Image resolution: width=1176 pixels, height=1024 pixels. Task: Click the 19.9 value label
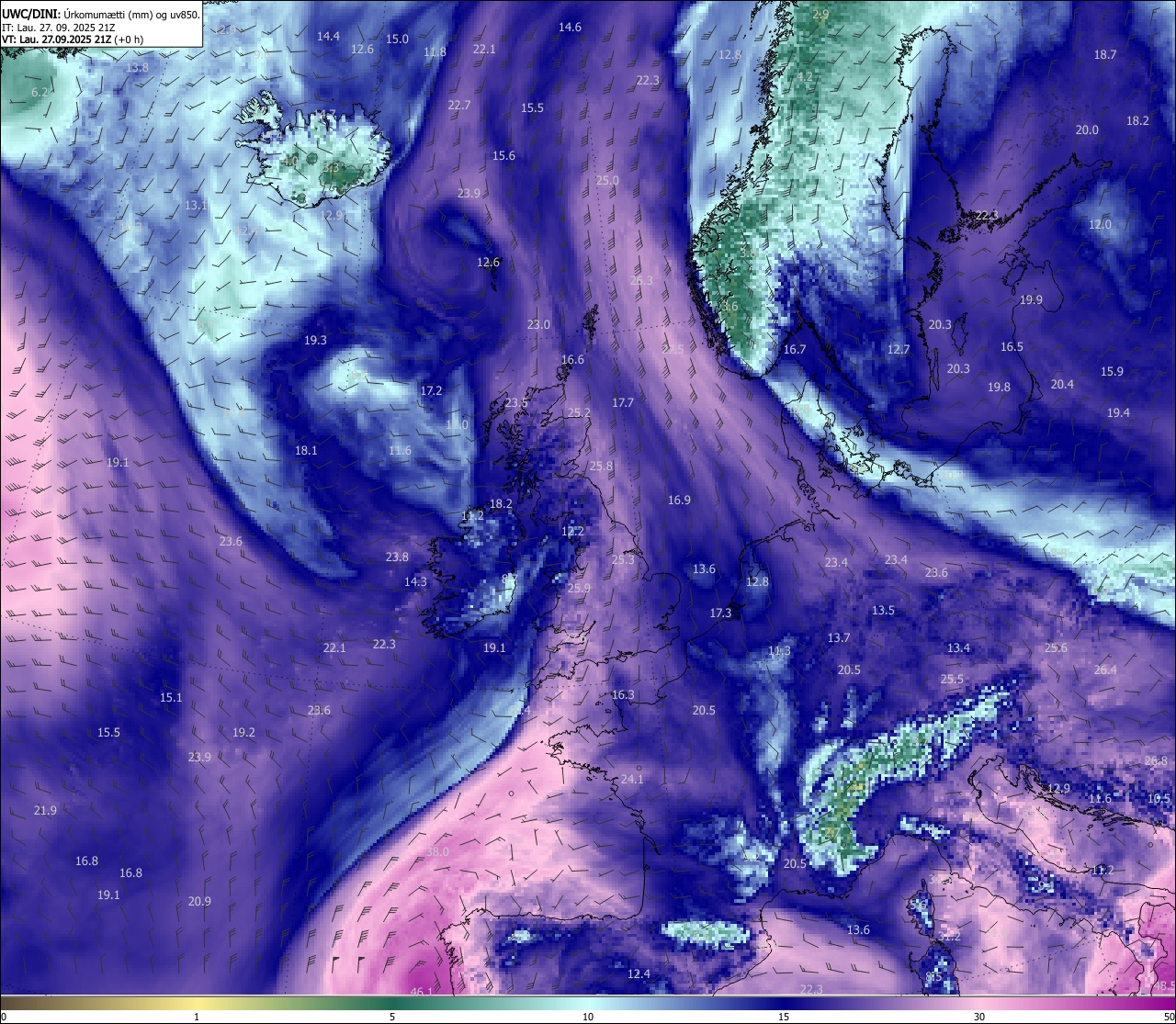(x=1031, y=299)
